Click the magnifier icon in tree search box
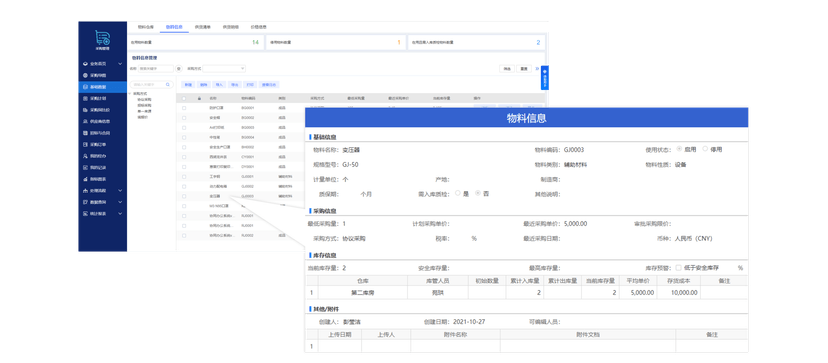 pos(168,85)
